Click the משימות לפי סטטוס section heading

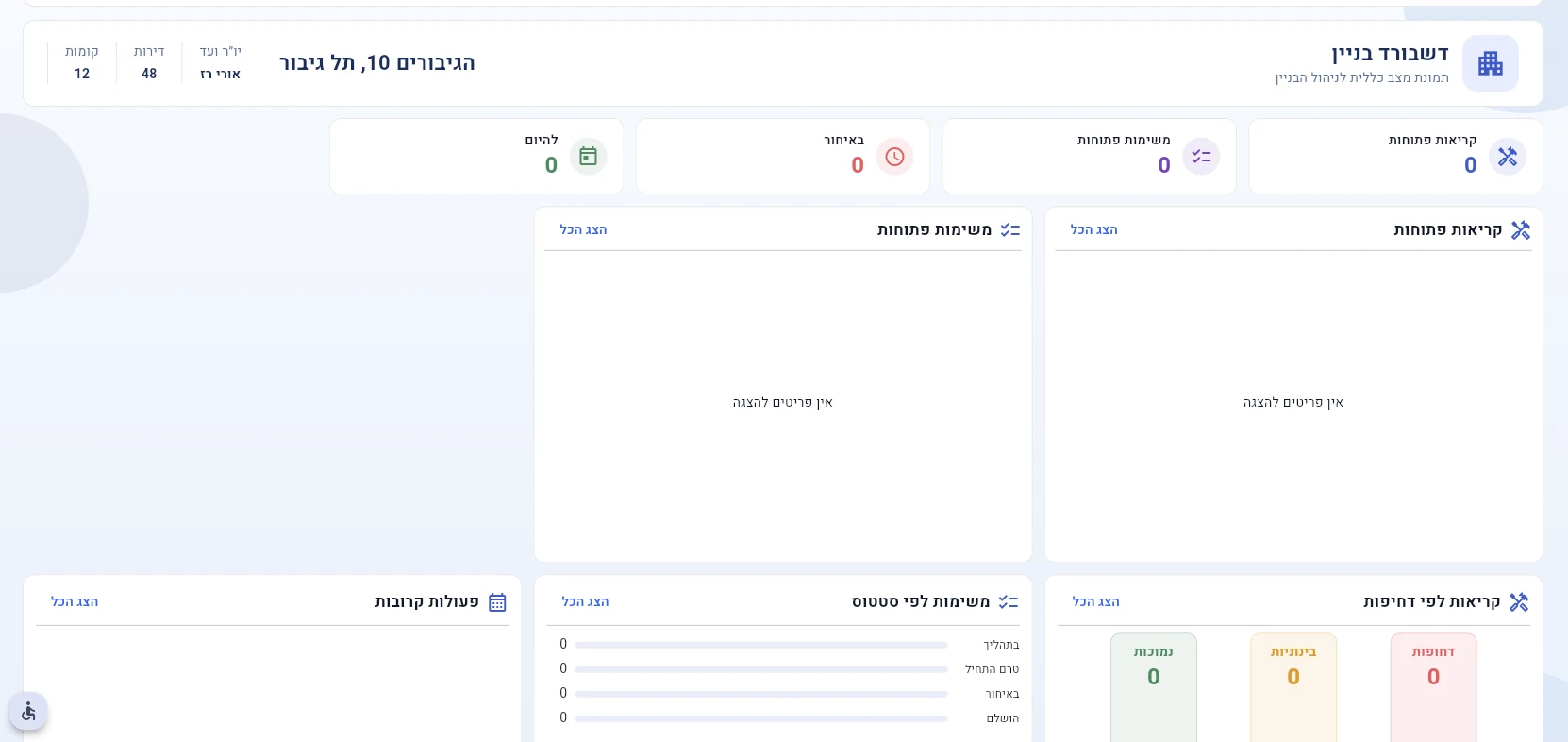(921, 602)
